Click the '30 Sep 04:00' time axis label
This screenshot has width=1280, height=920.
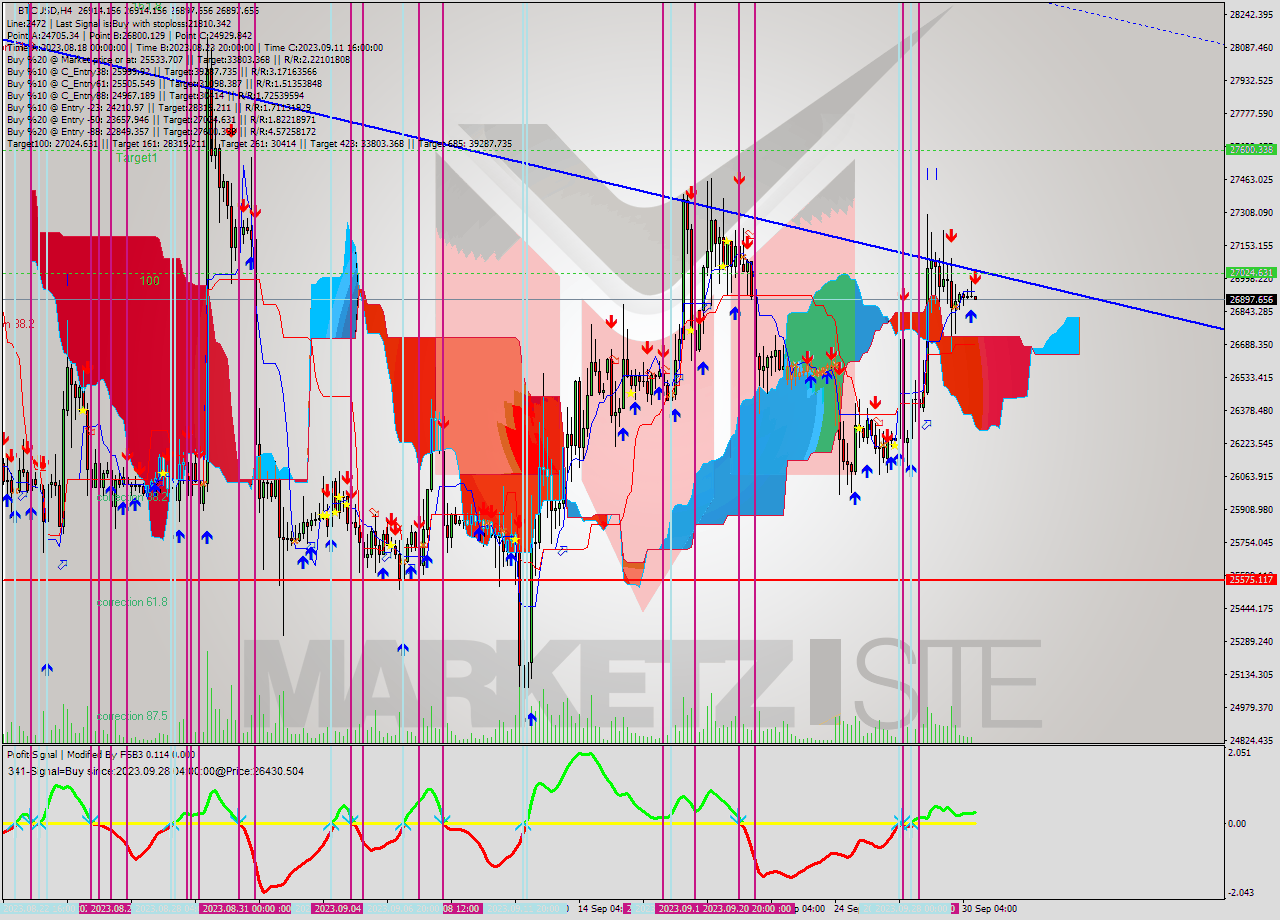990,908
